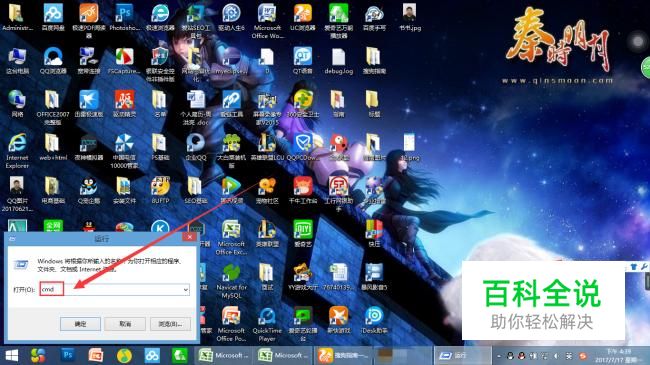This screenshot has width=650, height=365.
Task: Select the 这台电脑 desktop icon
Action: tap(17, 61)
